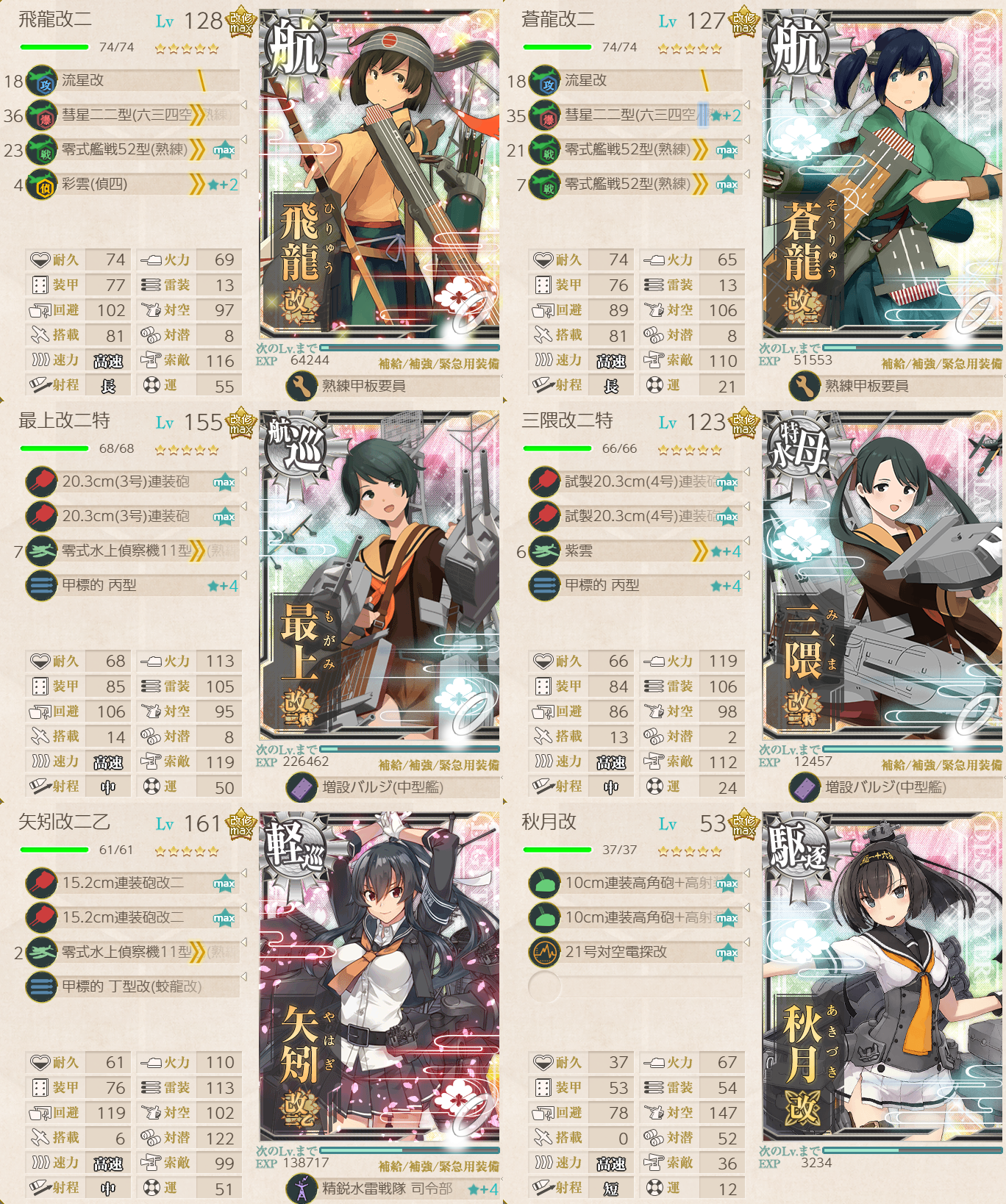This screenshot has height=1204, width=1006.
Task: Open Hiryuu's 補給/補強/緊急用装備 slot label
Action: coord(439,364)
